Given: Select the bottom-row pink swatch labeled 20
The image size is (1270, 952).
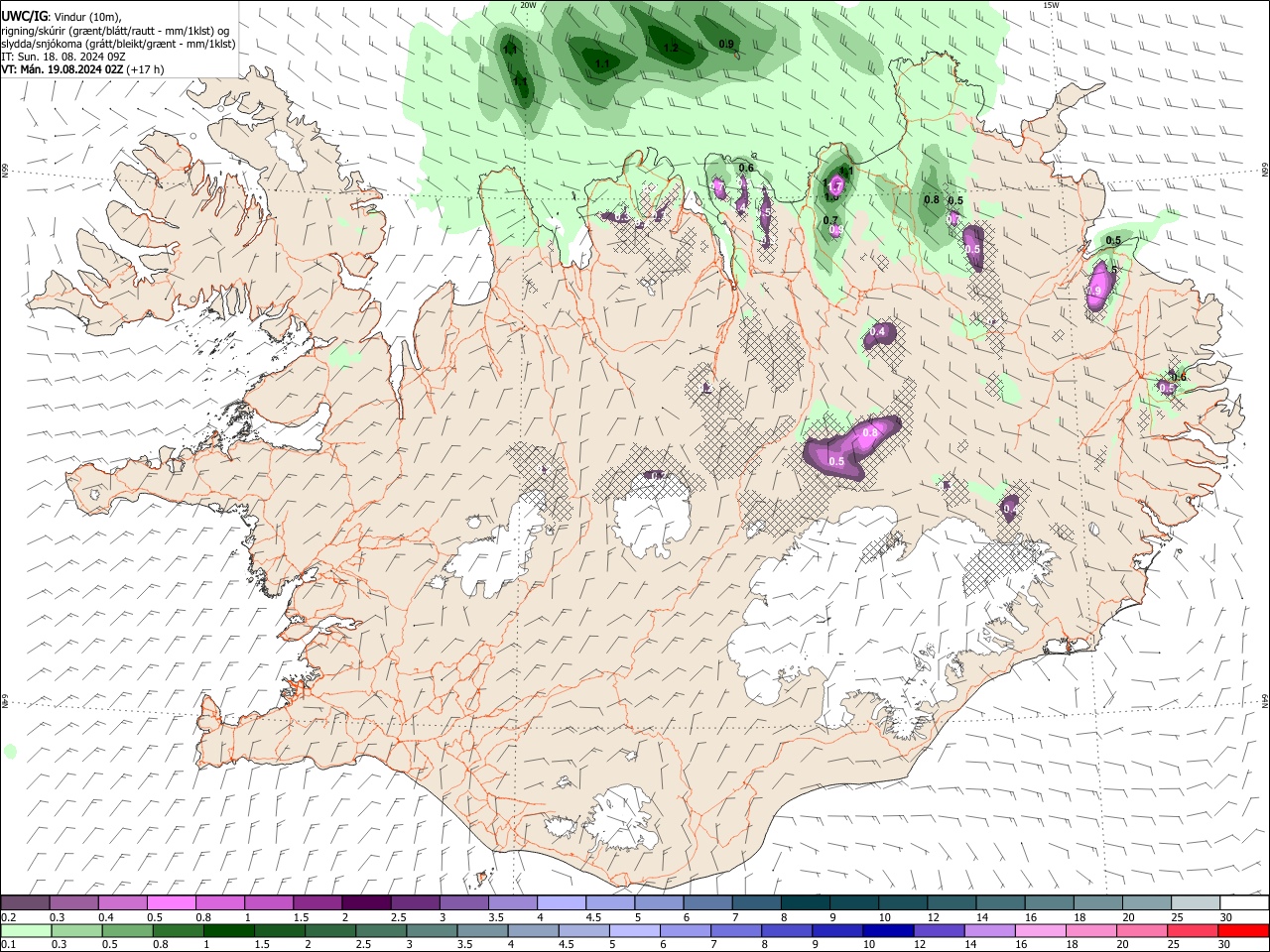Looking at the screenshot, I should click(x=1140, y=930).
